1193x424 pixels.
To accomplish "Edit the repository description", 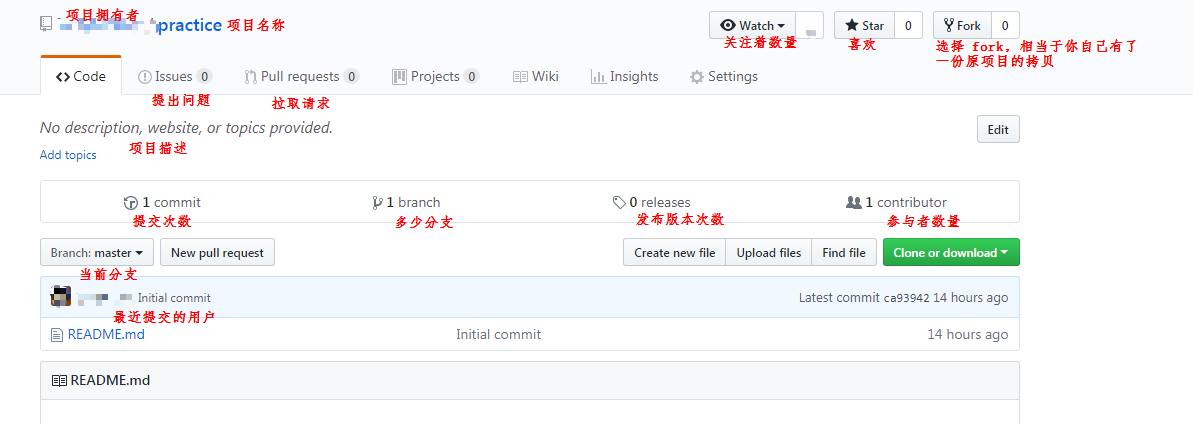I will [998, 129].
